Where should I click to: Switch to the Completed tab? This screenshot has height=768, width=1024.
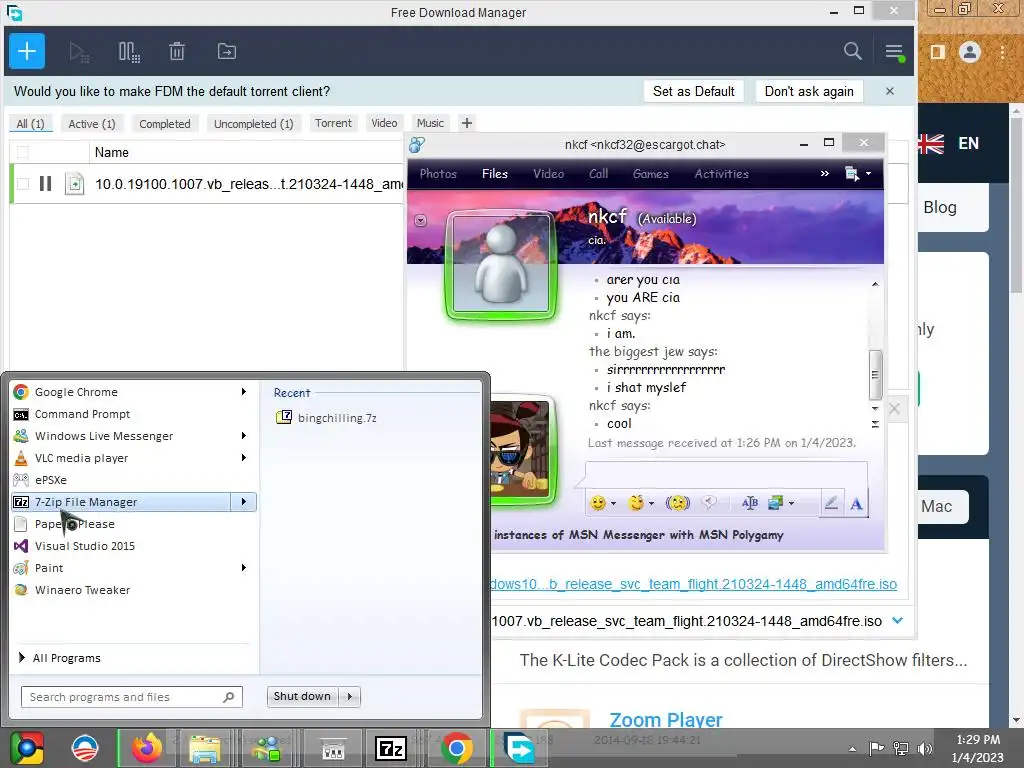tap(165, 123)
